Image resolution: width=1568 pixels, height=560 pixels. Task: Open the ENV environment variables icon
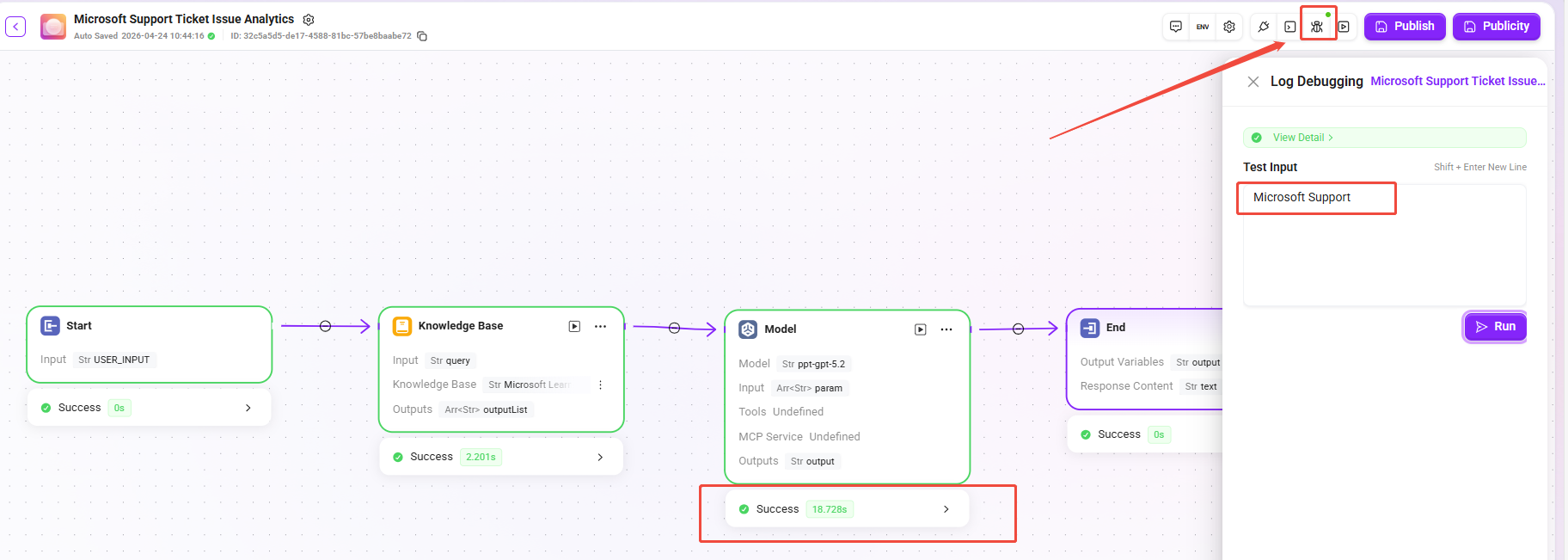1203,27
